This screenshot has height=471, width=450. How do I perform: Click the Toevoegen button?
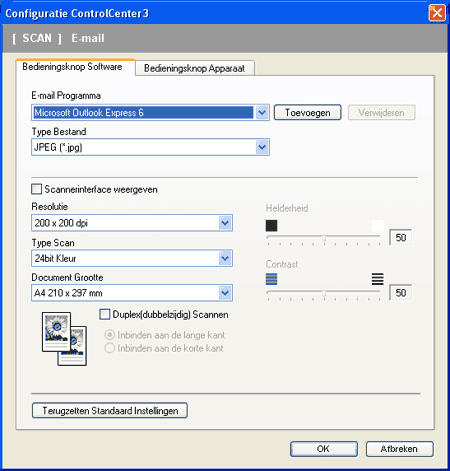[308, 113]
